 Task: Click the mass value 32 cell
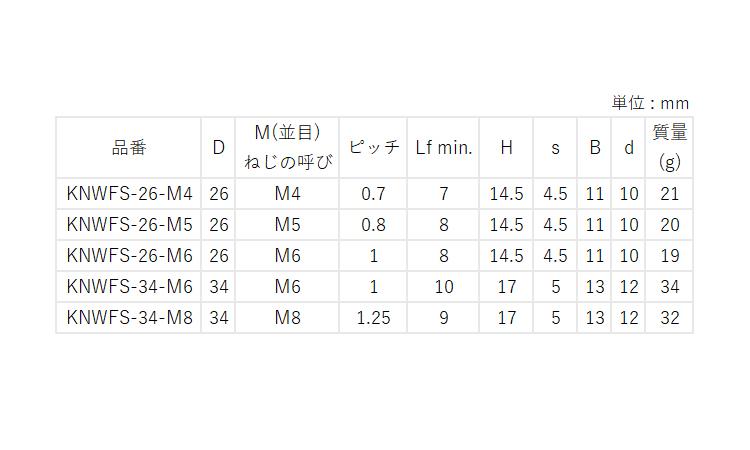click(x=670, y=318)
